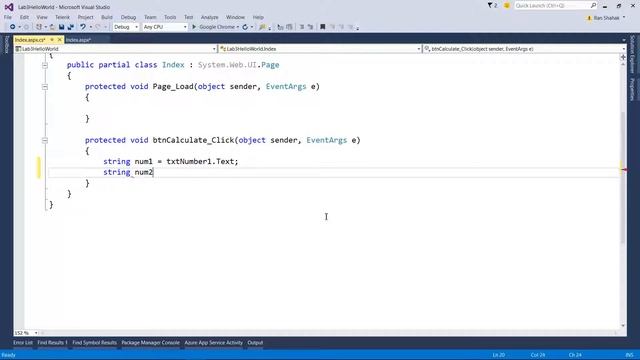640x360 pixels.
Task: Open the notifications flag icon
Action: [x=491, y=6]
